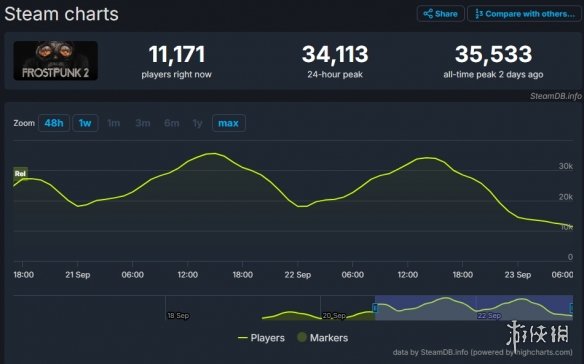This screenshot has height=364, width=584.
Task: Click the Zoom label
Action: point(24,123)
